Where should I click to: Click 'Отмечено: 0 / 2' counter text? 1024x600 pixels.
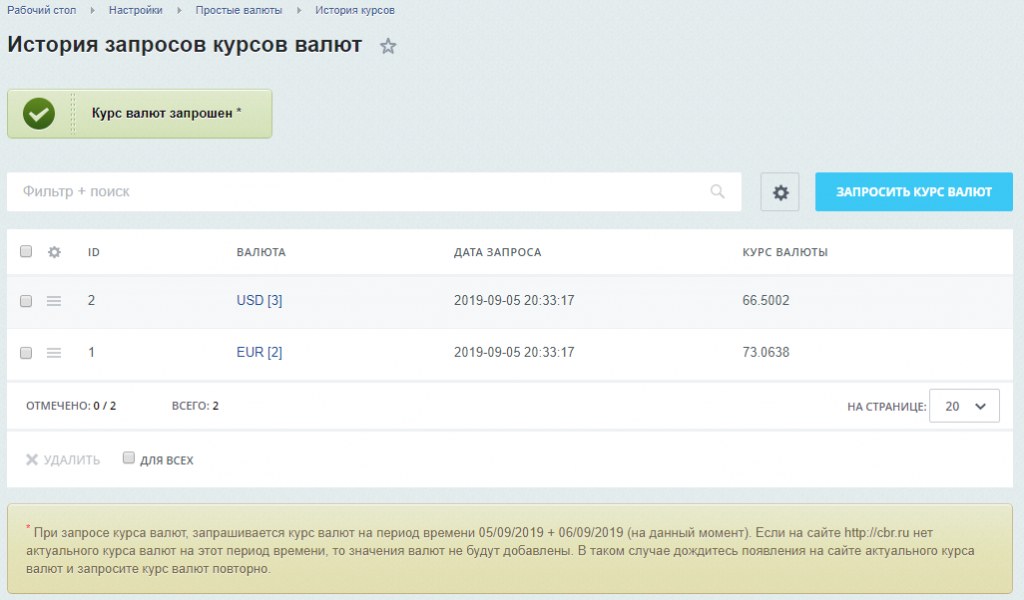(71, 405)
